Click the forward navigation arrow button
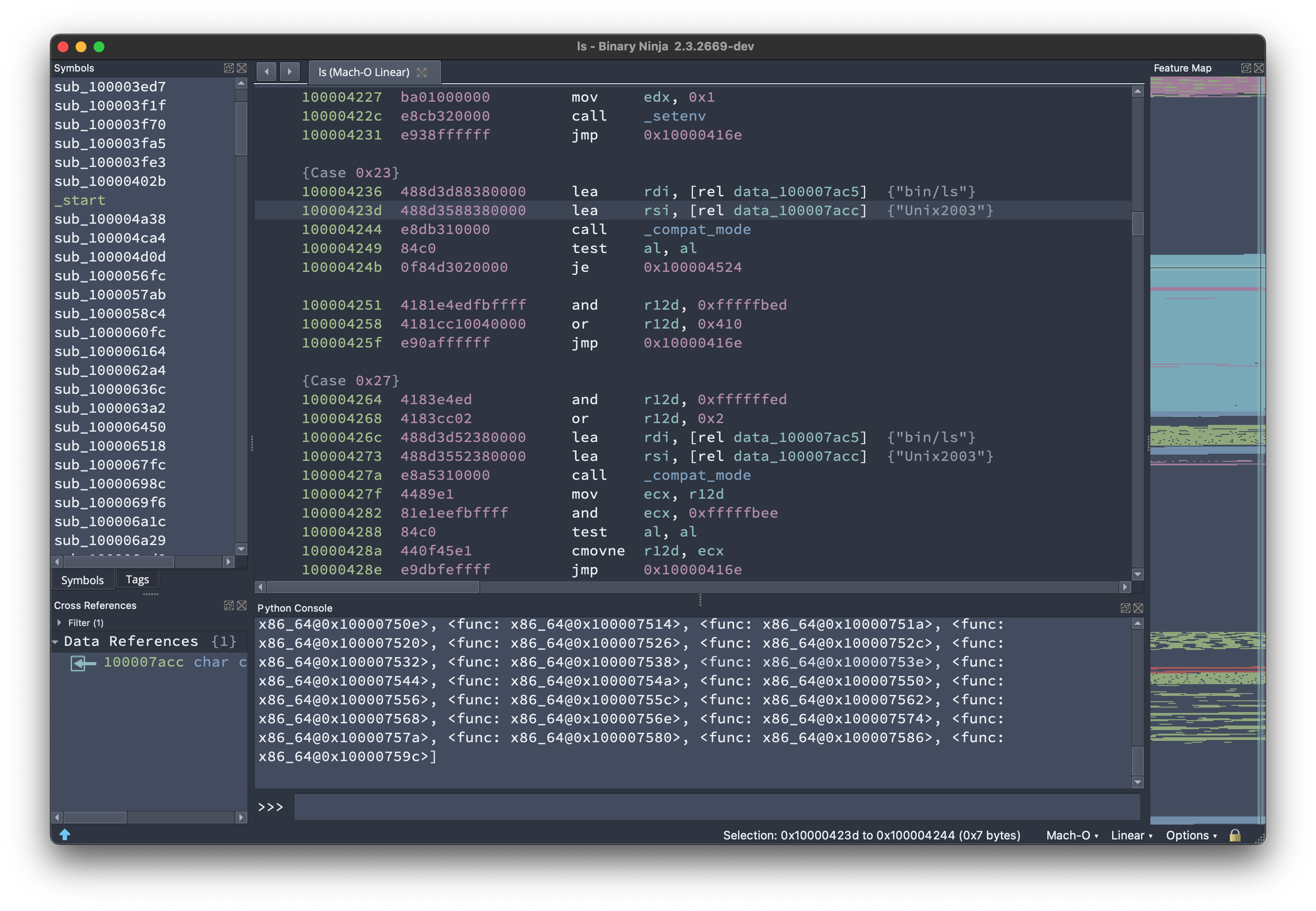 (289, 72)
